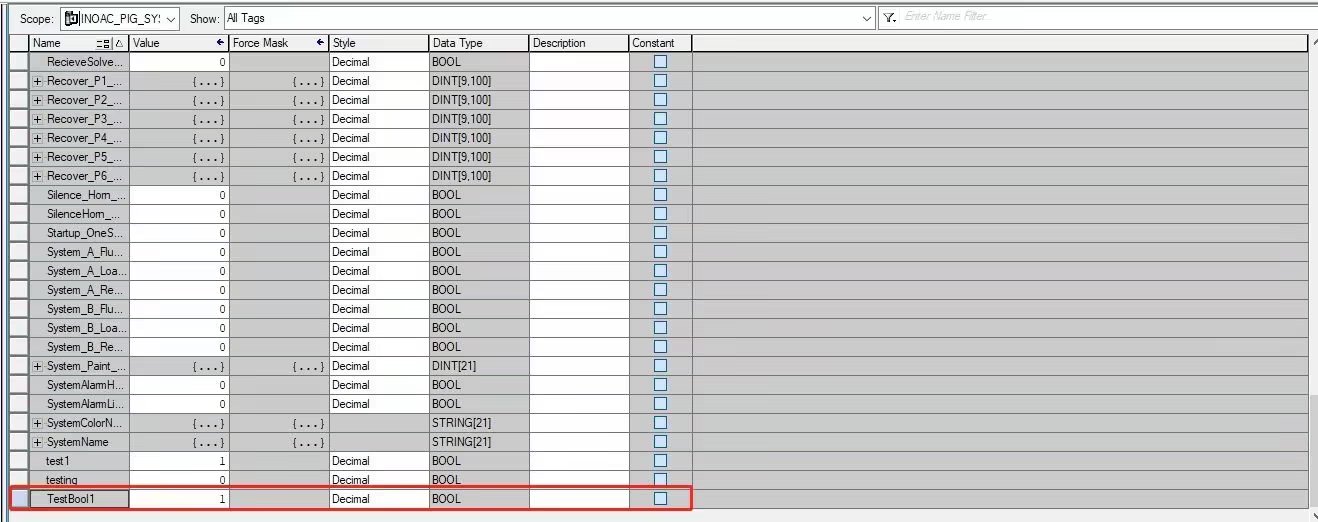1318x522 pixels.
Task: Click the arrow icon in Force Mask header
Action: coord(320,44)
